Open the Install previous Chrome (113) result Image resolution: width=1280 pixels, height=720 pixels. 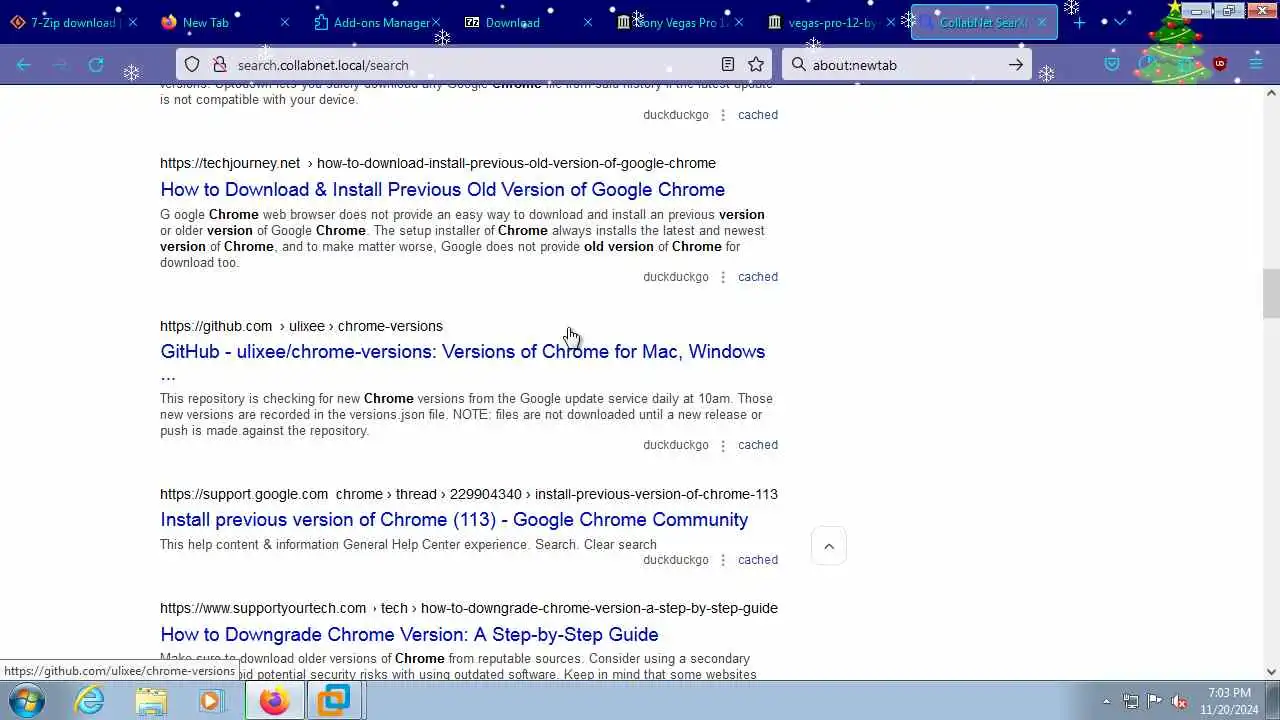point(454,519)
